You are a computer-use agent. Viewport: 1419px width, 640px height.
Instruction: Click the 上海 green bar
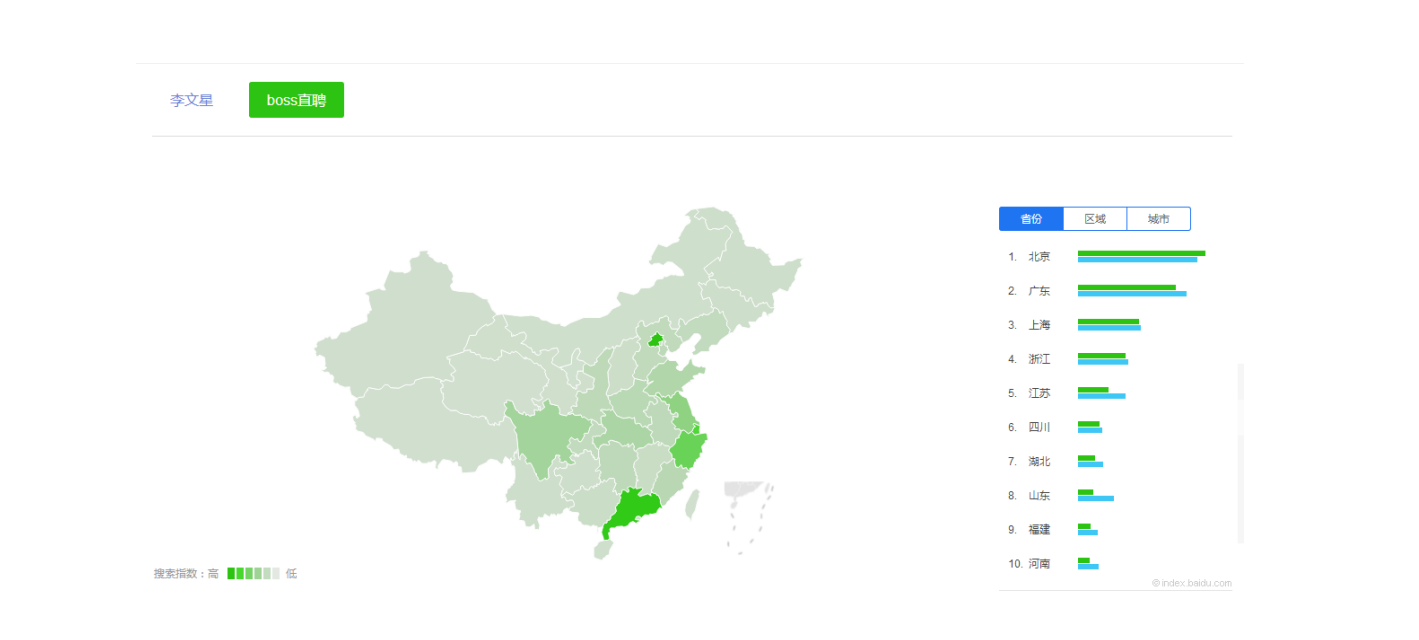tap(1108, 322)
